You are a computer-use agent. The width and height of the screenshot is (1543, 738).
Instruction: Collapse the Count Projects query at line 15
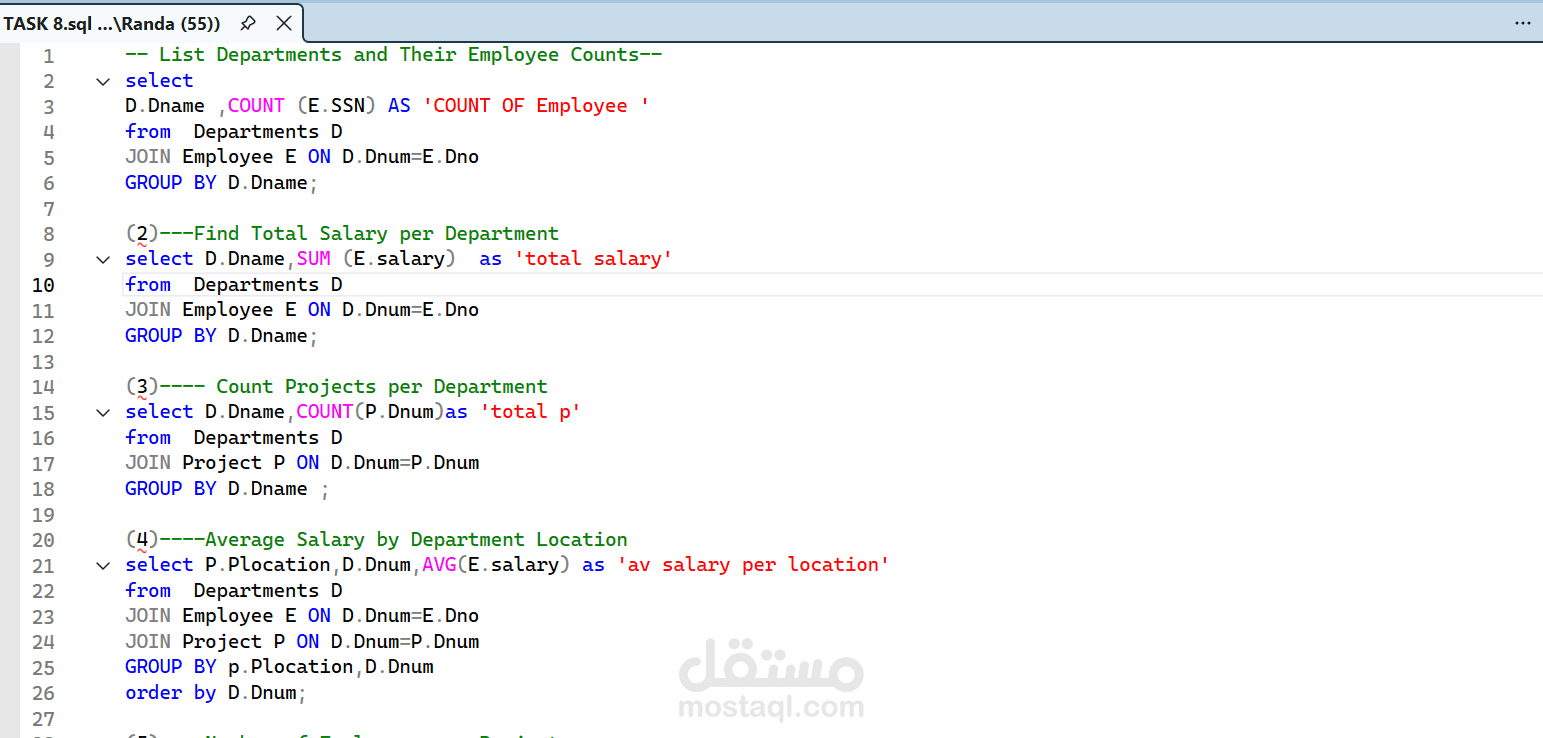pyautogui.click(x=103, y=412)
